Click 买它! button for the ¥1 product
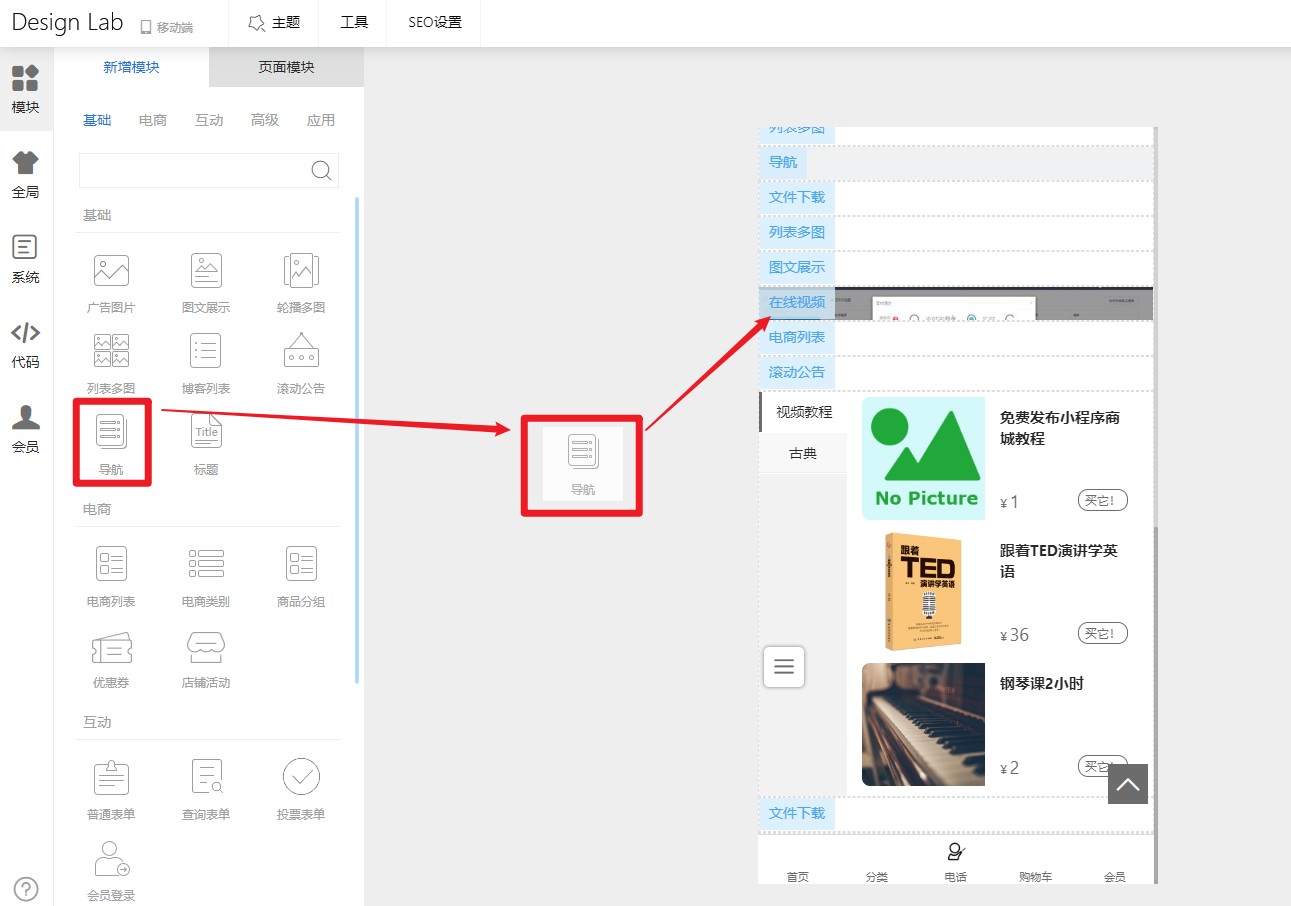This screenshot has height=906, width=1291. tap(1103, 500)
